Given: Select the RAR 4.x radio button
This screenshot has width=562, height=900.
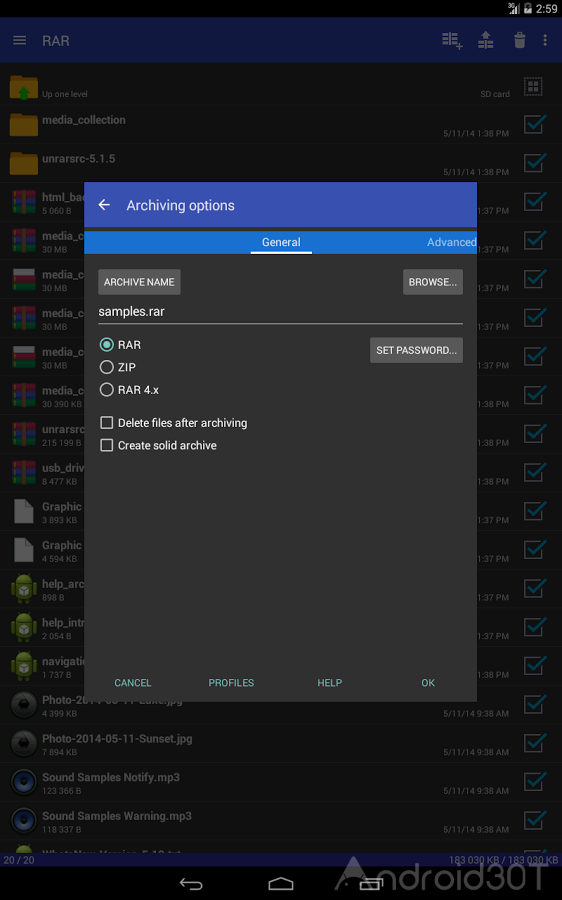Looking at the screenshot, I should (107, 390).
